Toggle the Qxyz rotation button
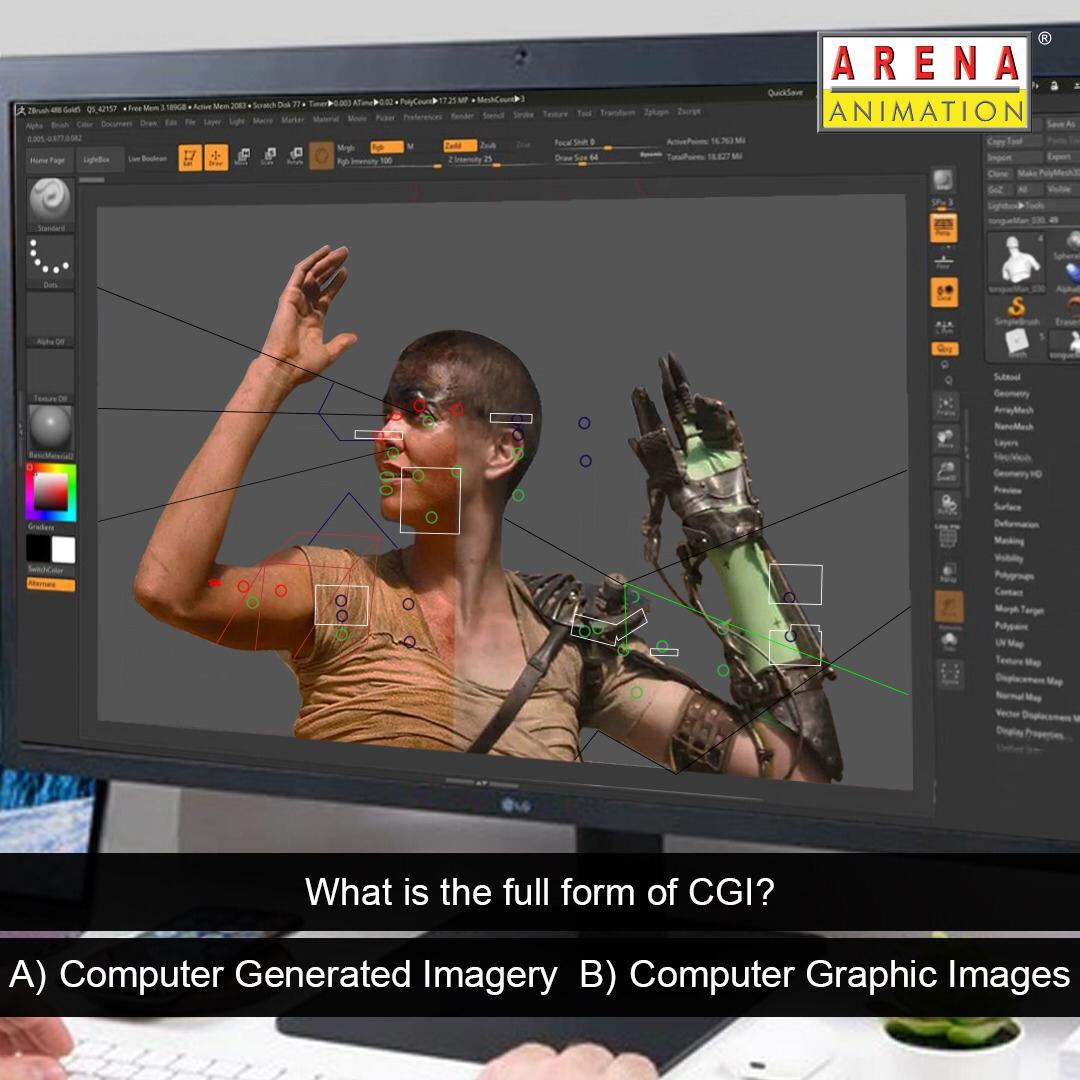 click(x=945, y=349)
